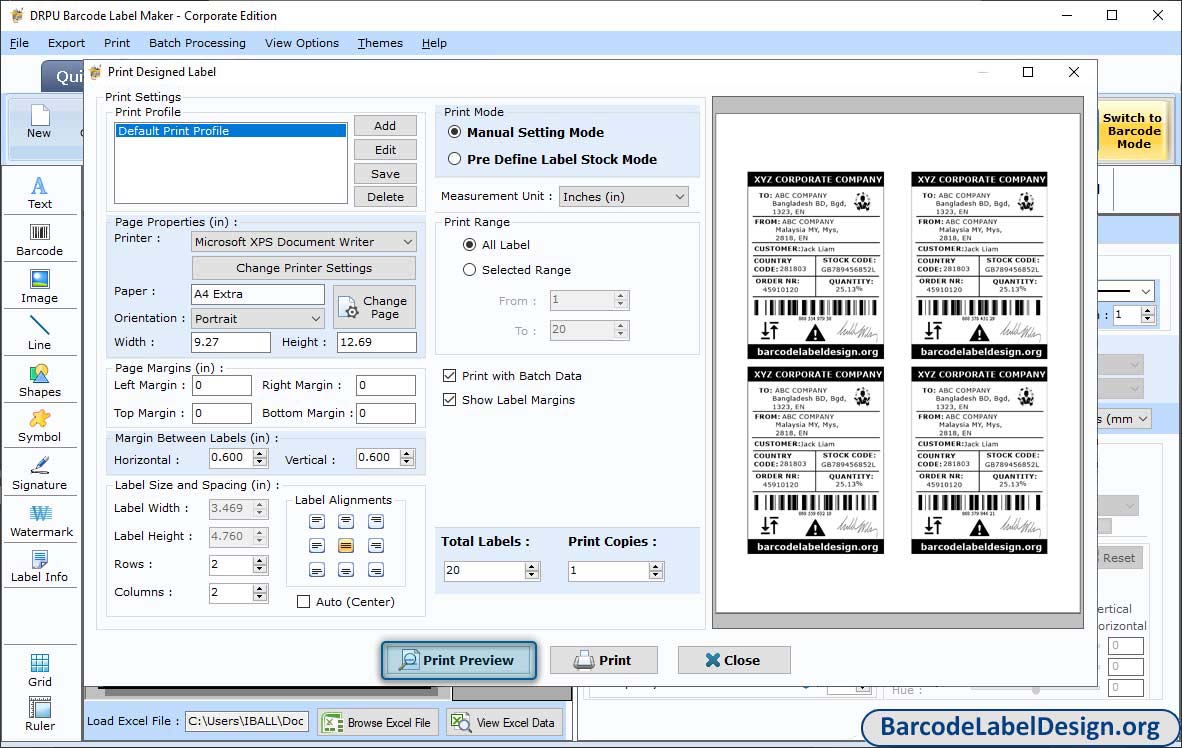
Task: Click View Excel Data button
Action: [503, 722]
